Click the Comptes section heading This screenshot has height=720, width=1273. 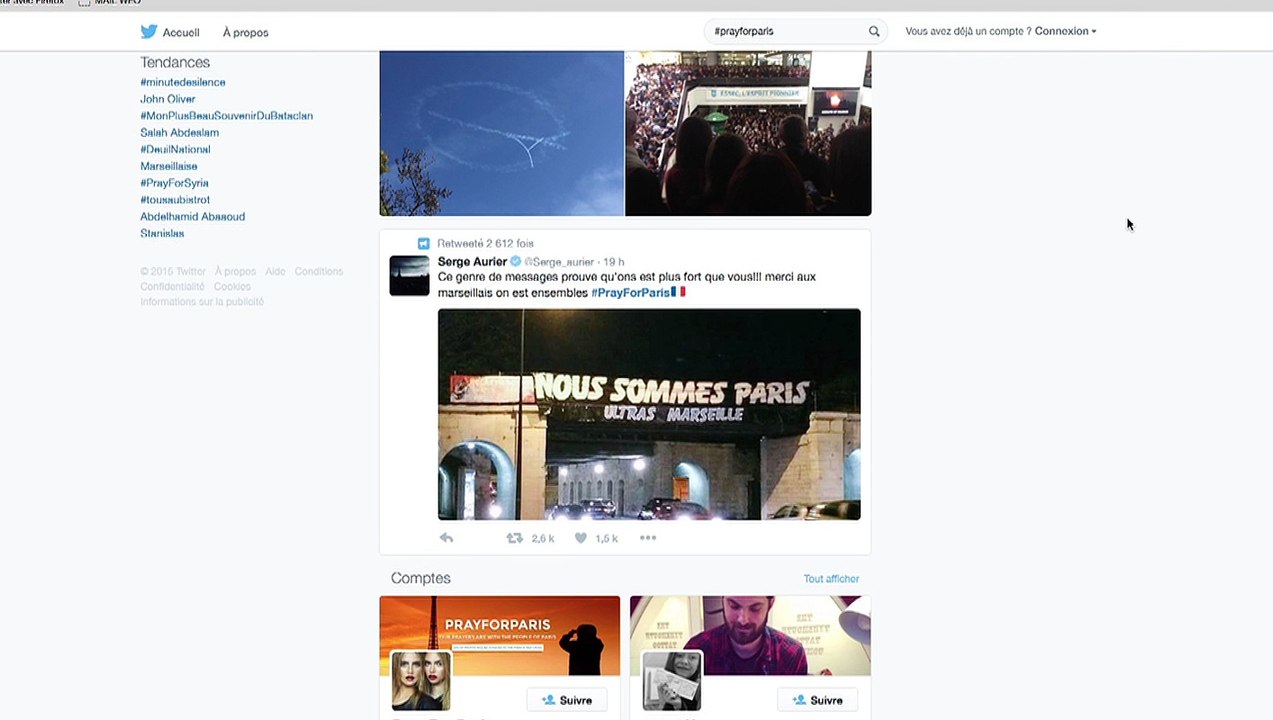(x=421, y=578)
